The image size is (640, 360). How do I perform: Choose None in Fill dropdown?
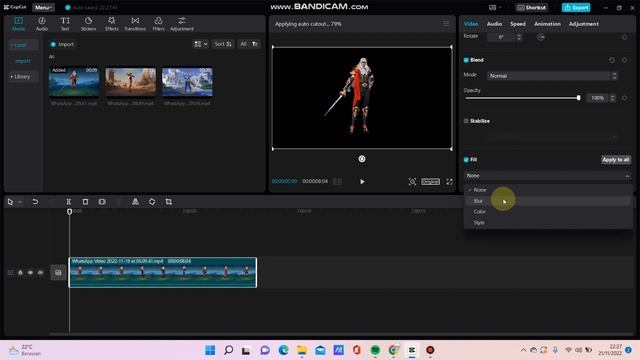click(548, 190)
